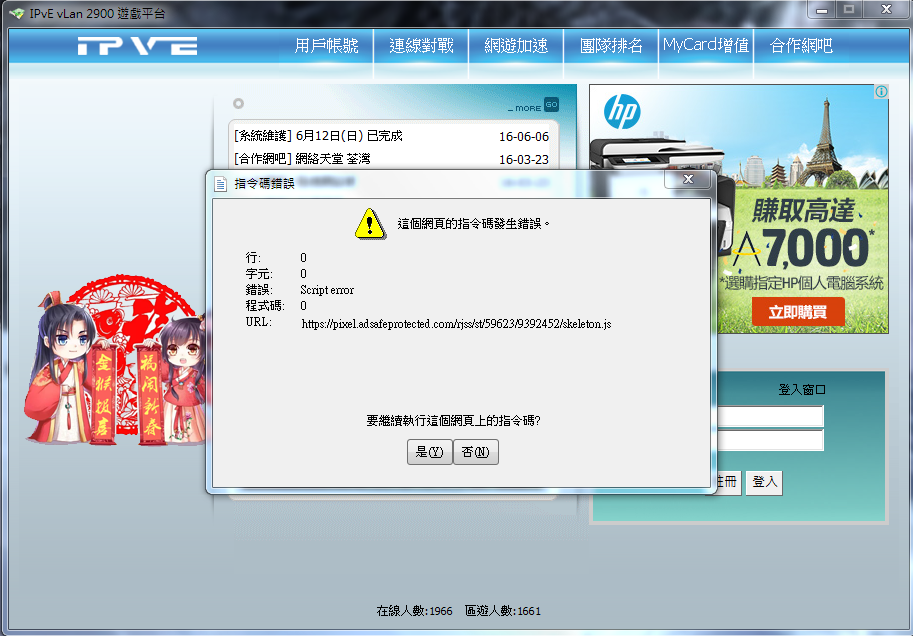The height and width of the screenshot is (636, 913).
Task: Click 立即購買 button in HP ad
Action: 798,312
